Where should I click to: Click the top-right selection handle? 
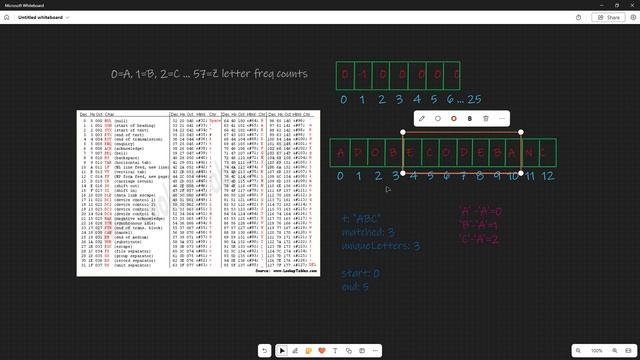click(521, 132)
